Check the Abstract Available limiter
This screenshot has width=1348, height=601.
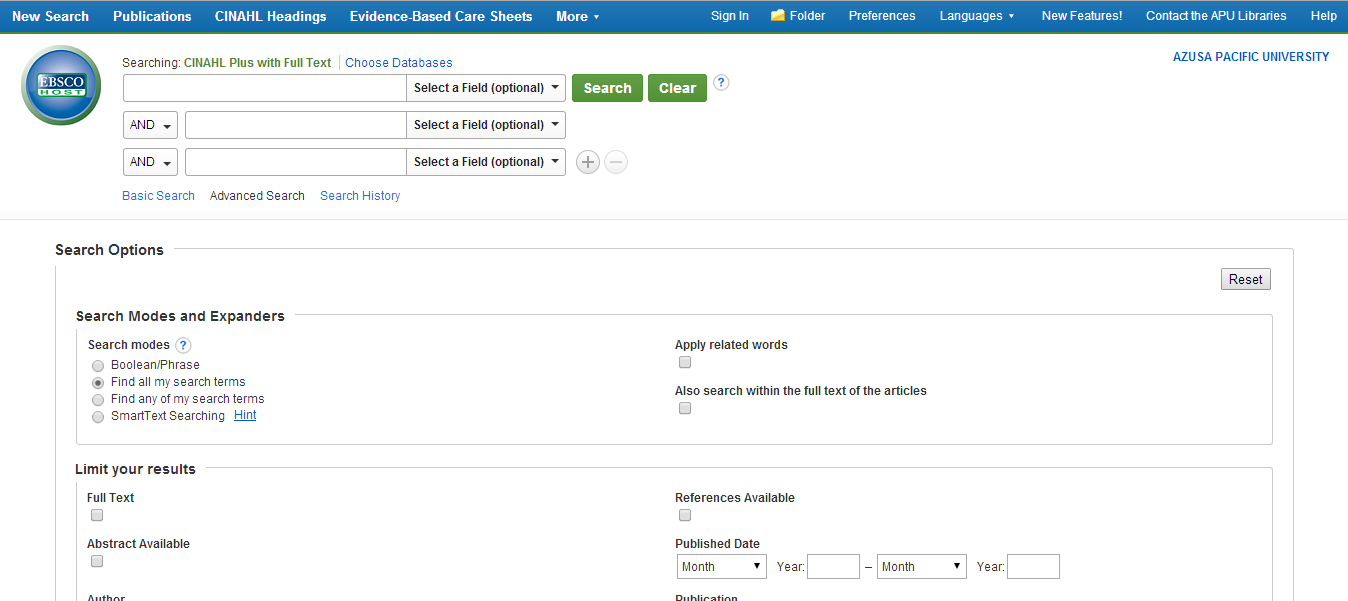pos(97,561)
